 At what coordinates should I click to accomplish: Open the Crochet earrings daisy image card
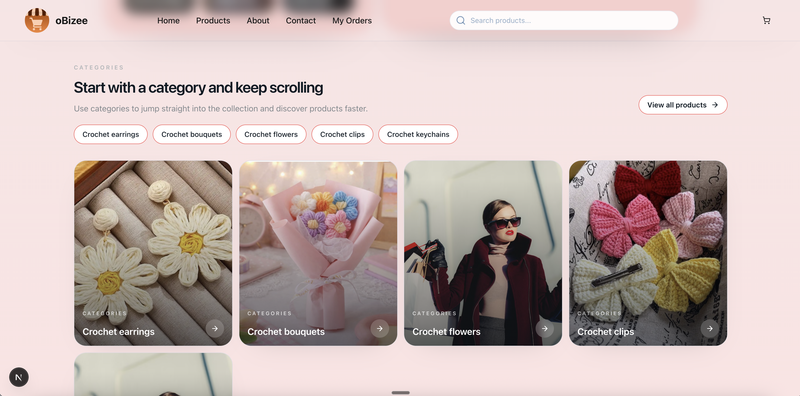click(x=153, y=253)
